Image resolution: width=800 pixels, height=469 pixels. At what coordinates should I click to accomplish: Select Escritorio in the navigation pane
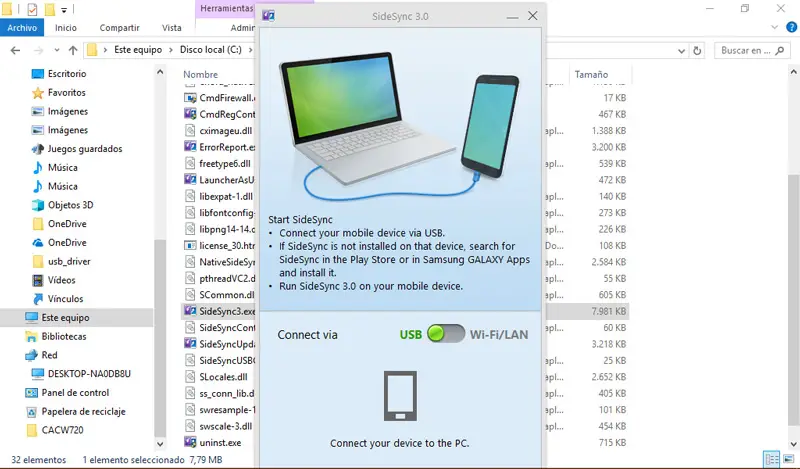point(67,73)
